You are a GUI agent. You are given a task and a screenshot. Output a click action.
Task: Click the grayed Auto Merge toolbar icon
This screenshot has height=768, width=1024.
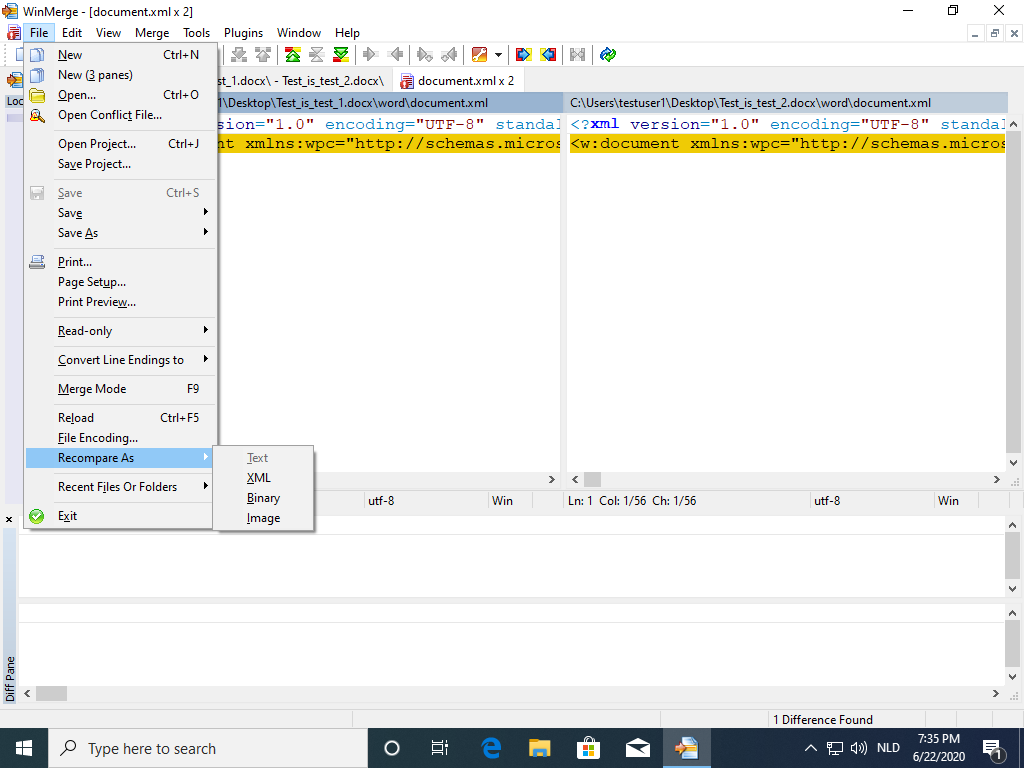tap(577, 55)
